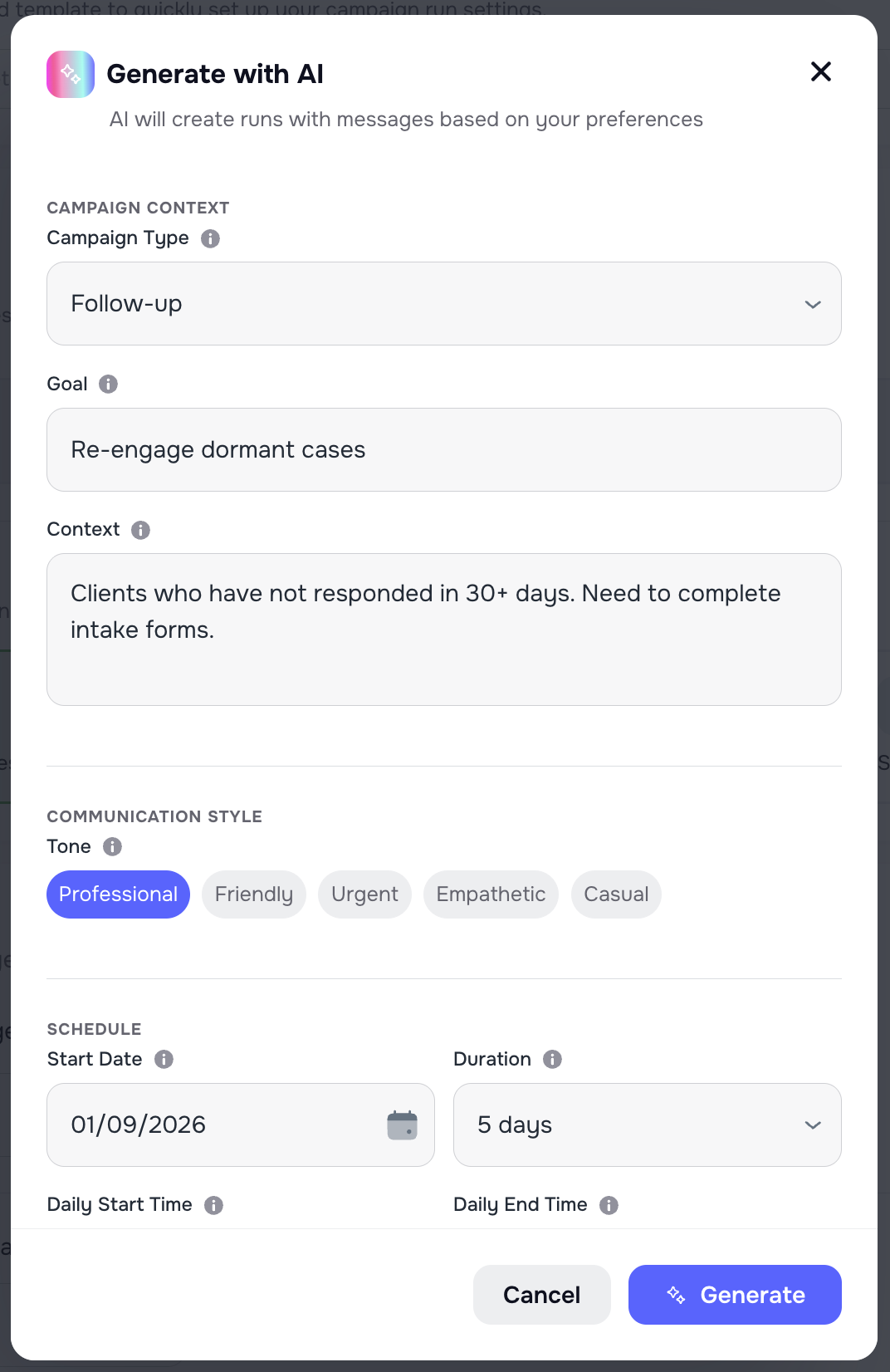Click inside the Context text area
The height and width of the screenshot is (1372, 890).
tap(444, 629)
